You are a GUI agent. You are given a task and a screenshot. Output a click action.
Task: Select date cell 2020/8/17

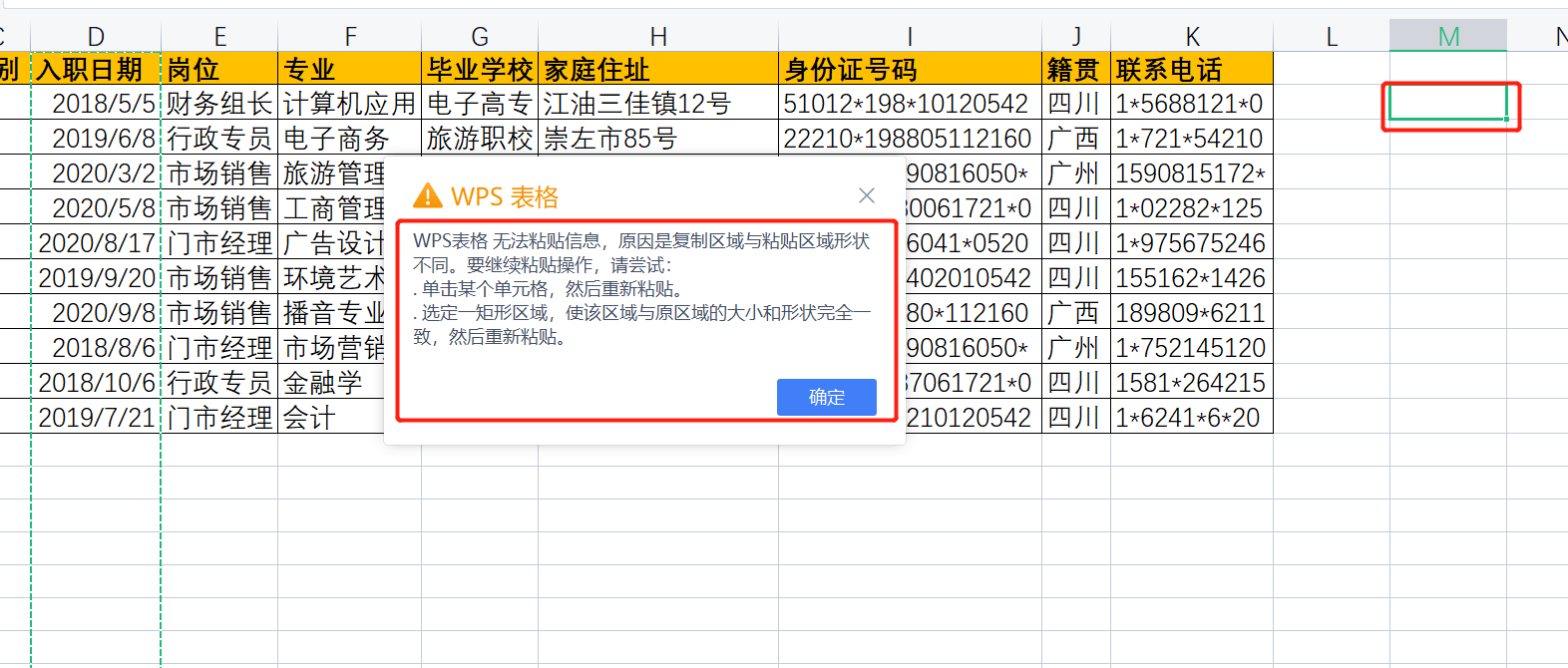click(96, 242)
